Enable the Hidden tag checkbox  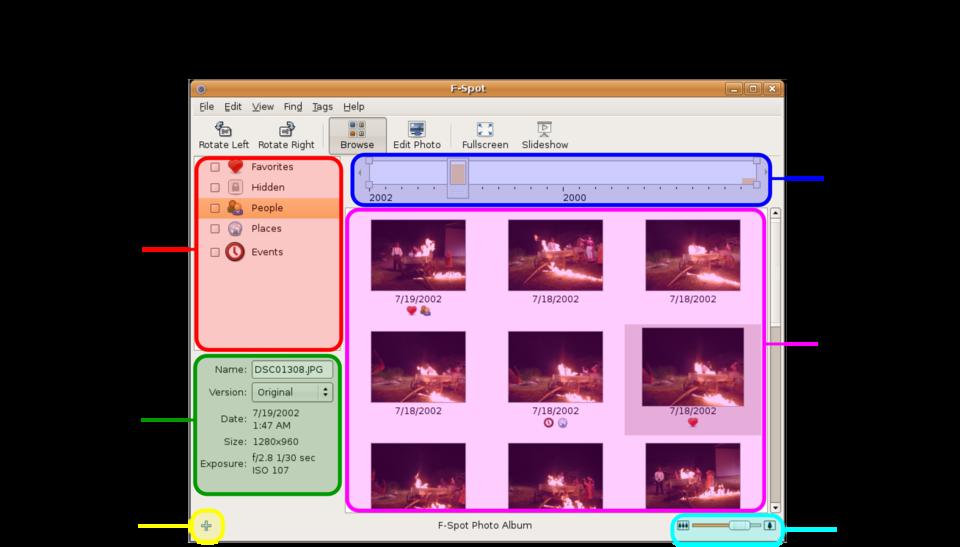(215, 188)
